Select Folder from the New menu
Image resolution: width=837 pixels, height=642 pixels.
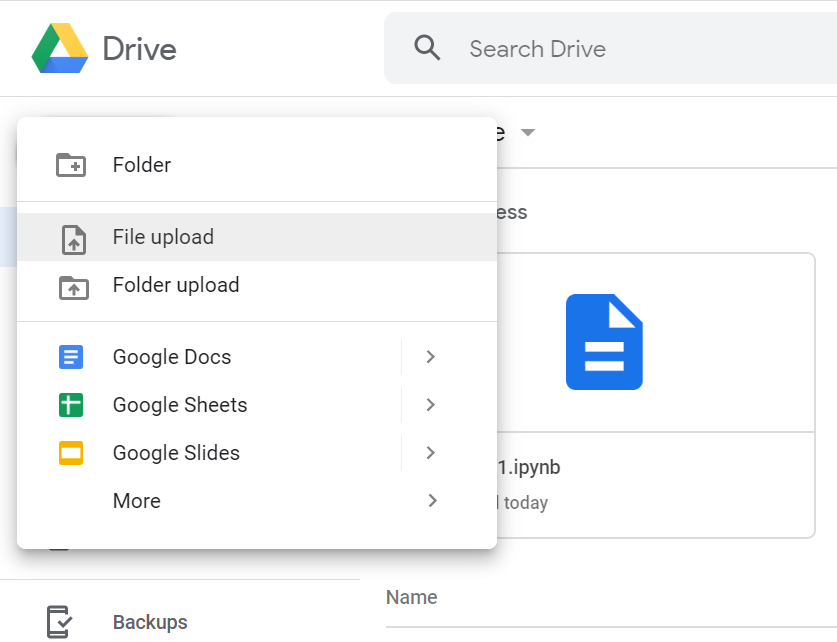tap(141, 164)
